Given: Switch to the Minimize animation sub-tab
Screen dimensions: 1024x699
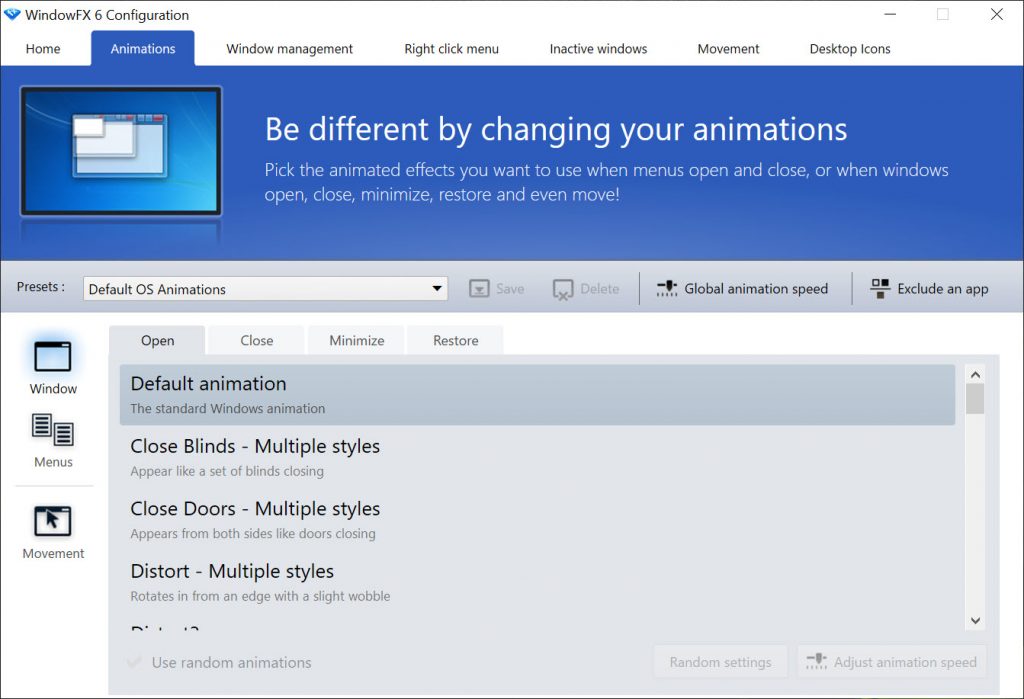Looking at the screenshot, I should pos(357,340).
